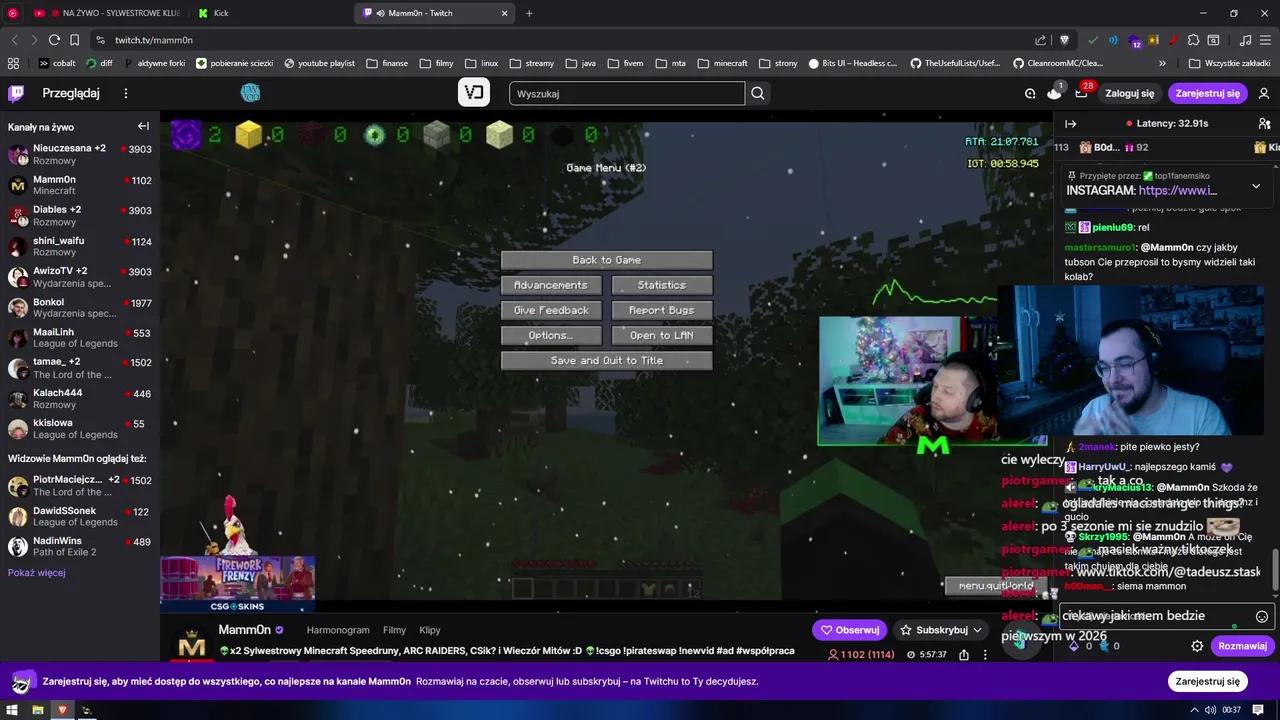
Task: Open the Bonkol channel in sidebar
Action: coord(80,307)
